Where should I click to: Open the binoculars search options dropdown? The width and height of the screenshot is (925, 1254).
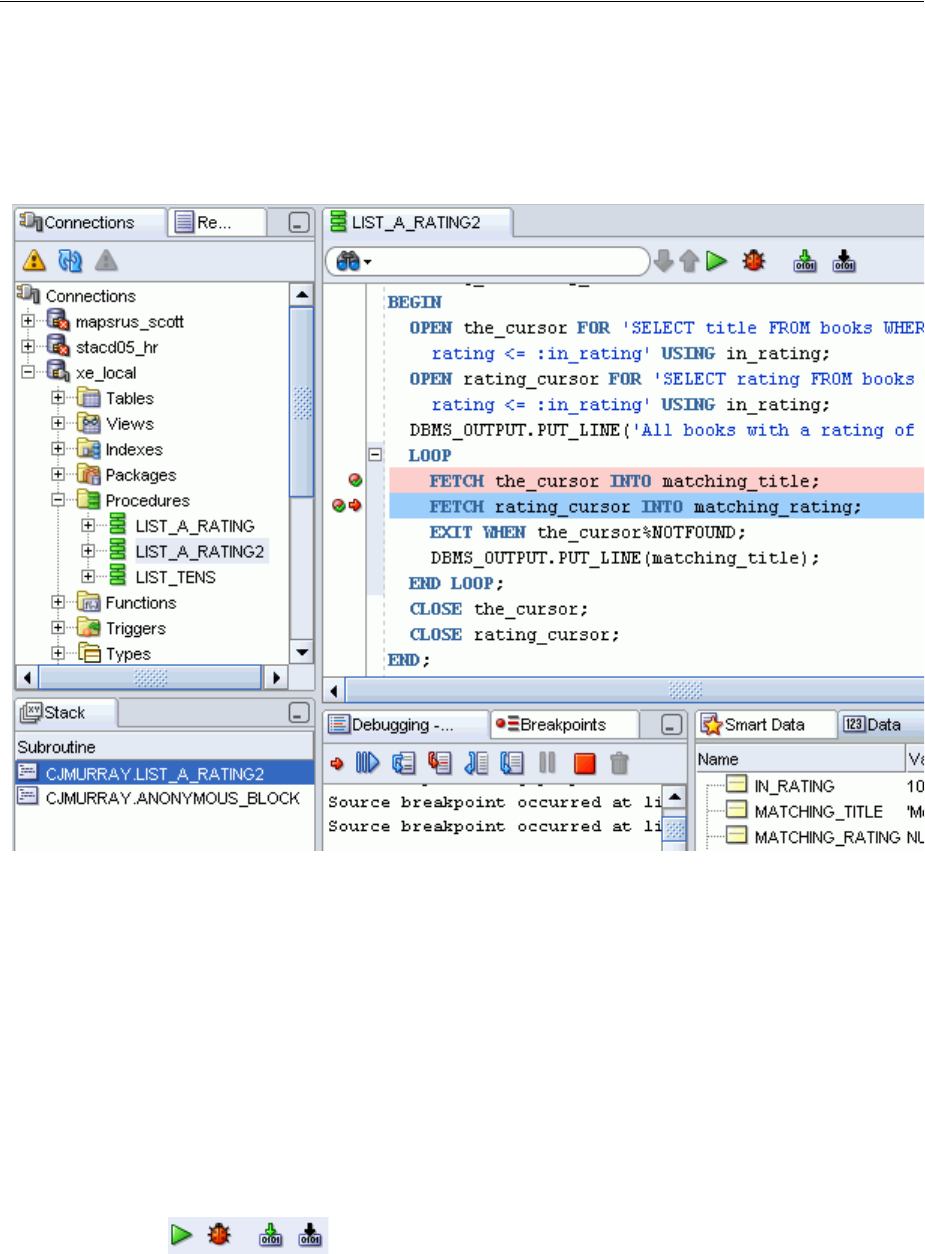pyautogui.click(x=354, y=262)
